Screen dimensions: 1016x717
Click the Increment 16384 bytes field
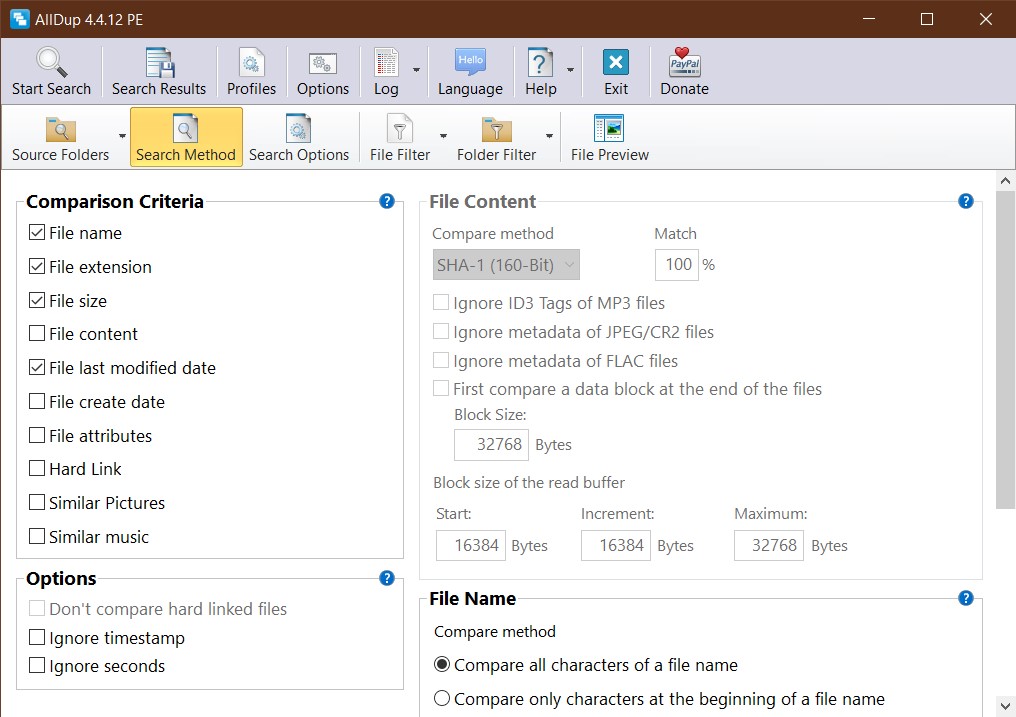point(616,545)
